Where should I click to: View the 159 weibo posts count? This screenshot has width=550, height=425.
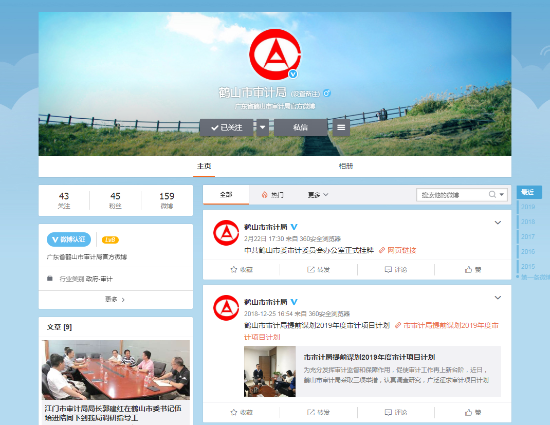[167, 200]
